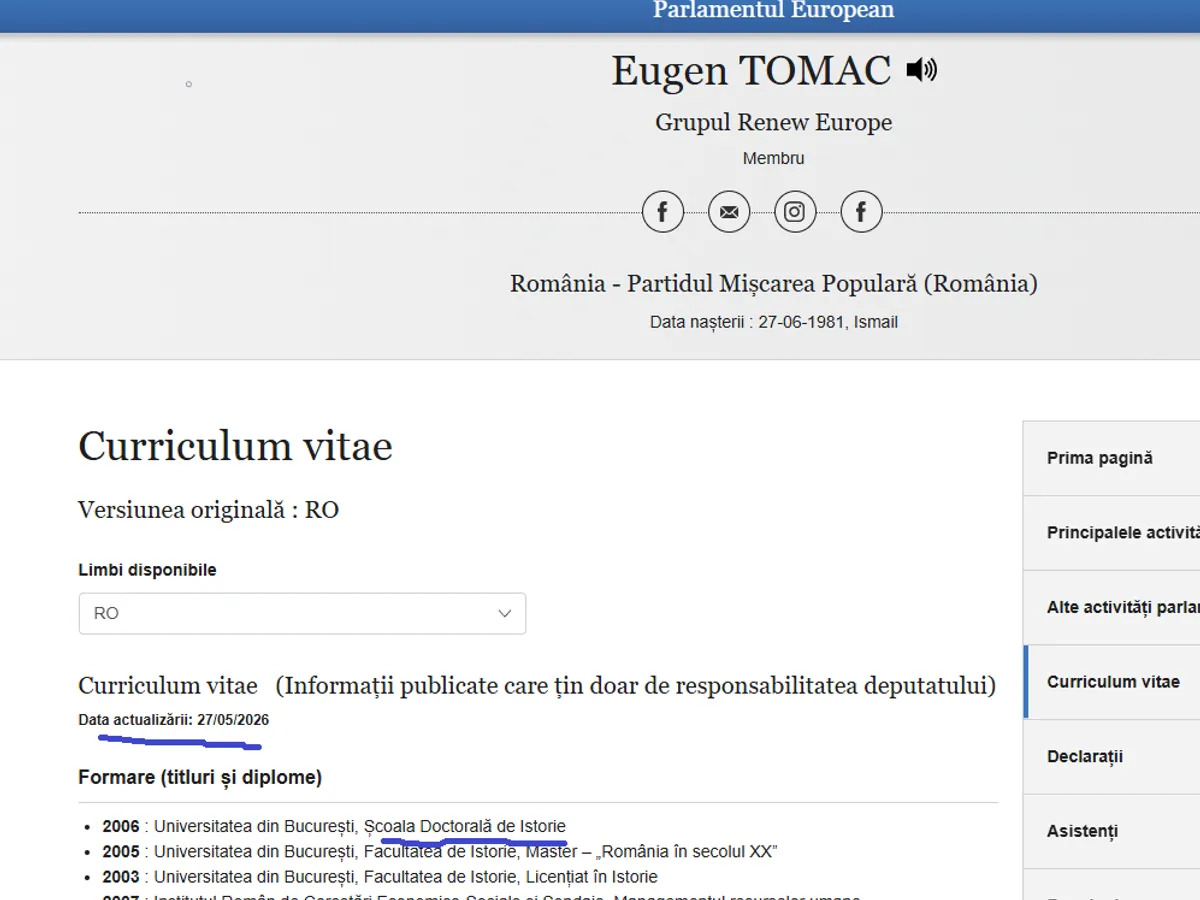Click the 2005 Master România în secolul XX entry
The width and height of the screenshot is (1200, 900).
point(440,852)
